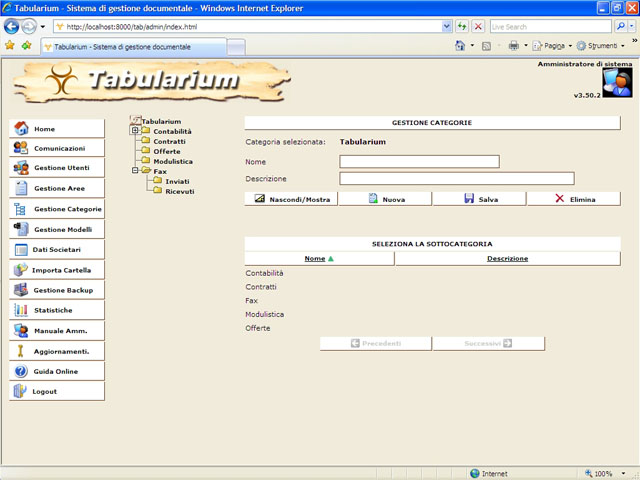The image size is (640, 480).
Task: Click the Inviati folder icon in tree
Action: tap(158, 181)
